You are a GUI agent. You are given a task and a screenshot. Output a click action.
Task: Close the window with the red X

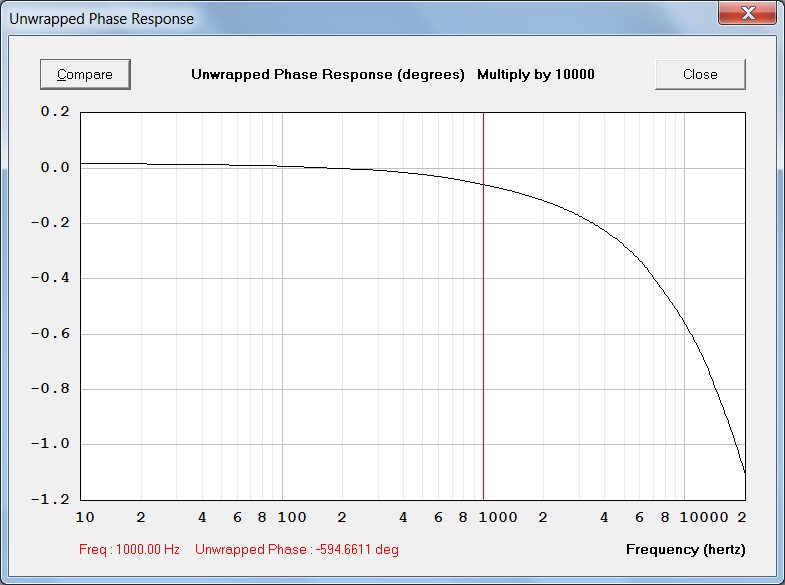coord(747,13)
